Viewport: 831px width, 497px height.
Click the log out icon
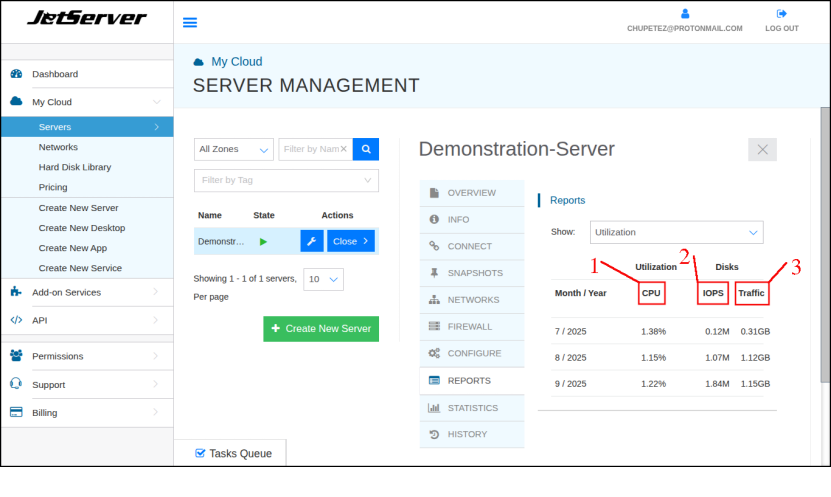coord(781,14)
